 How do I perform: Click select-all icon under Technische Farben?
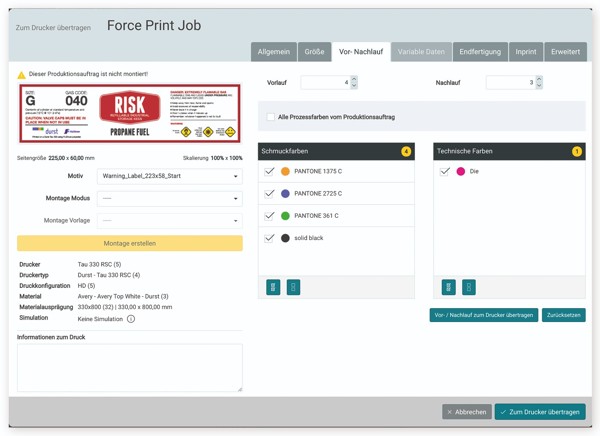tap(448, 287)
